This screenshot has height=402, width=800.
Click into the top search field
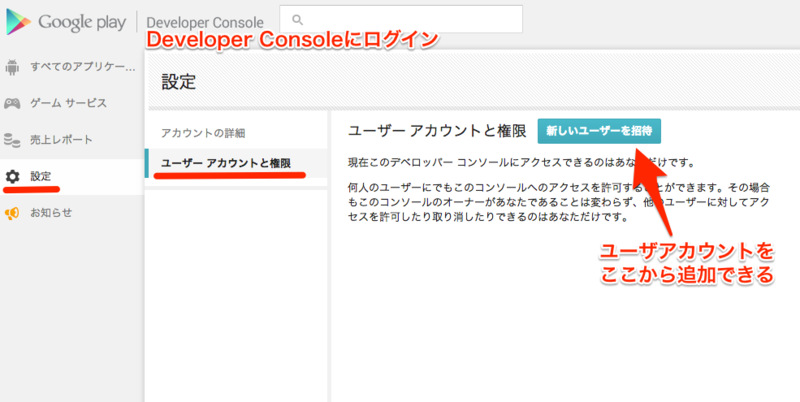point(401,19)
